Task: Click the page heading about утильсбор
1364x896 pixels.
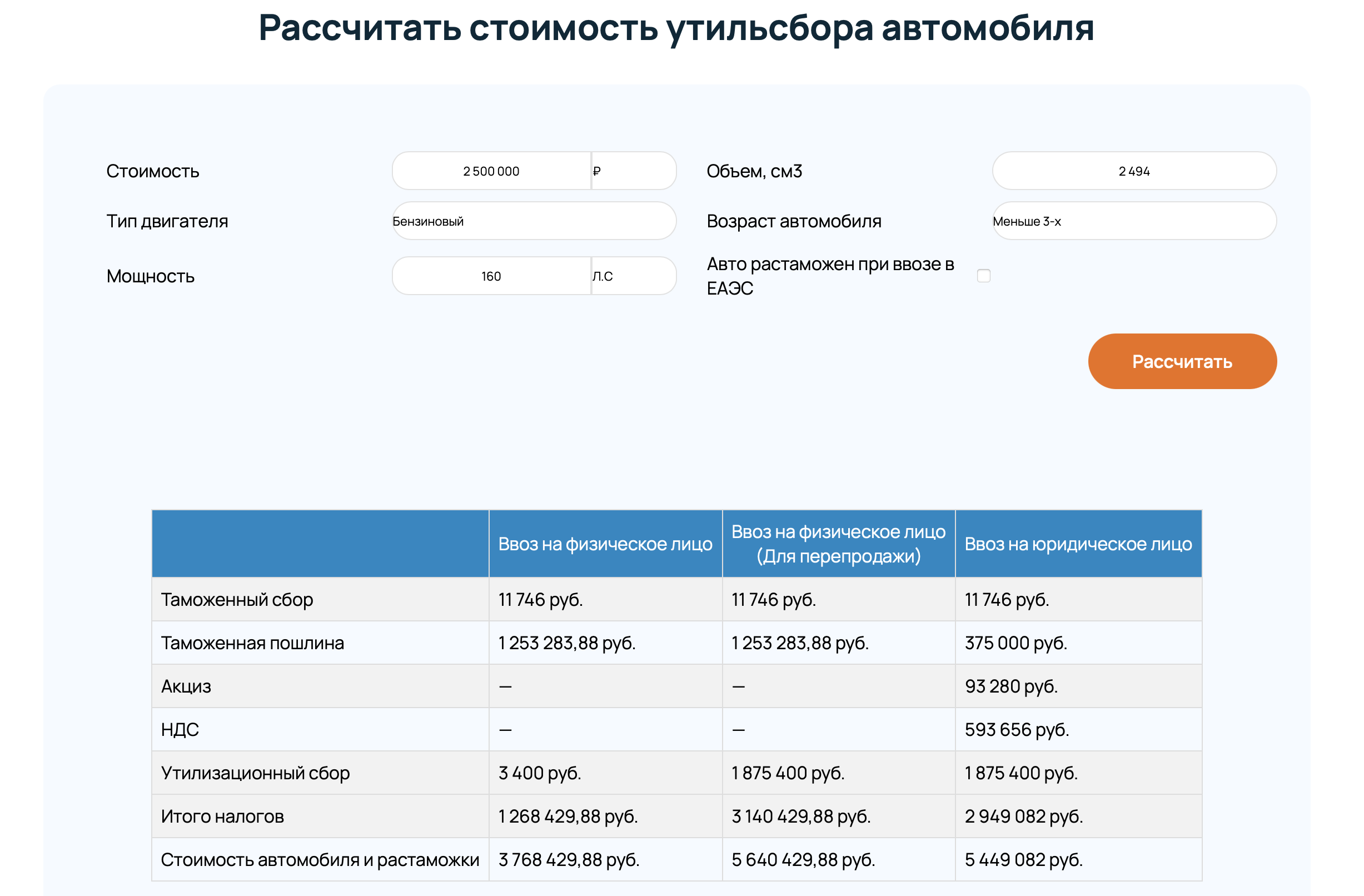Action: coord(676,28)
